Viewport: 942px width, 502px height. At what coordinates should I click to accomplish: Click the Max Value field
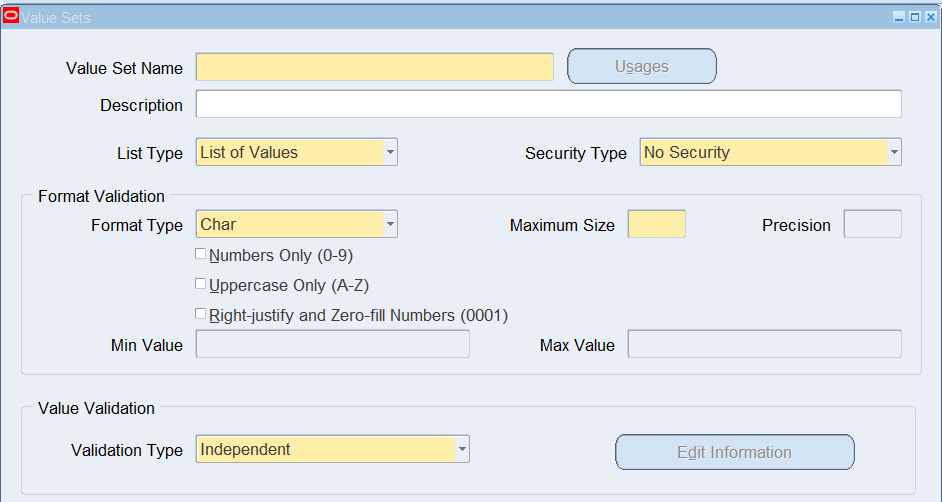coord(765,344)
